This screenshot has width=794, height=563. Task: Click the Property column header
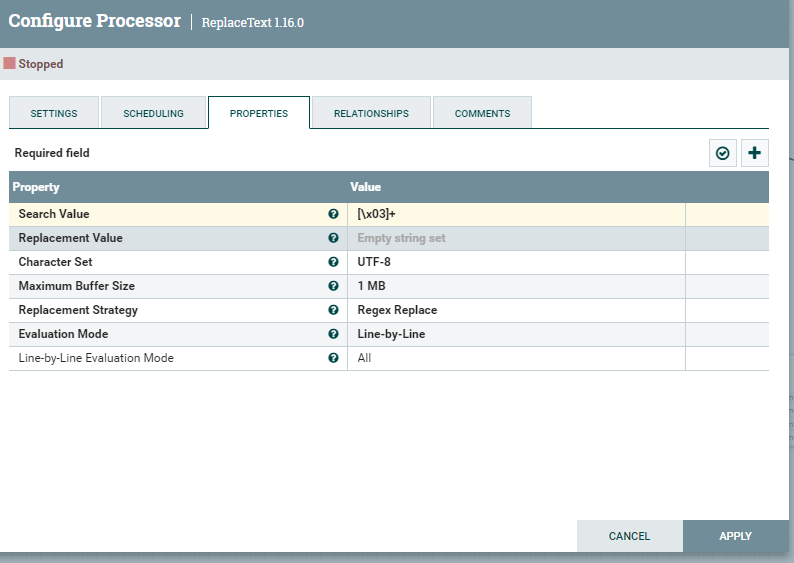click(36, 187)
